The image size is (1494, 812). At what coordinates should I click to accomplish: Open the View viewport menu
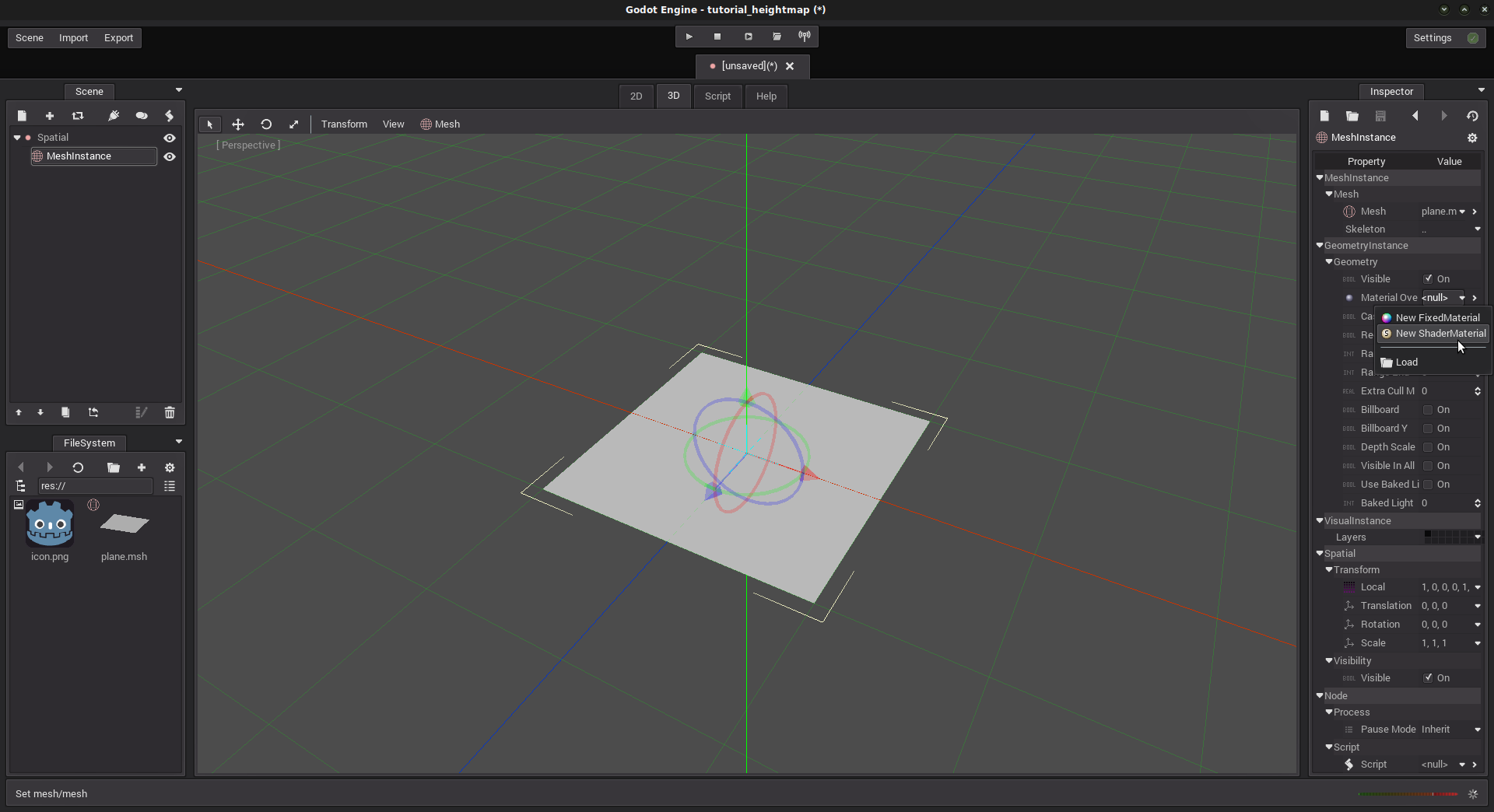tap(394, 124)
